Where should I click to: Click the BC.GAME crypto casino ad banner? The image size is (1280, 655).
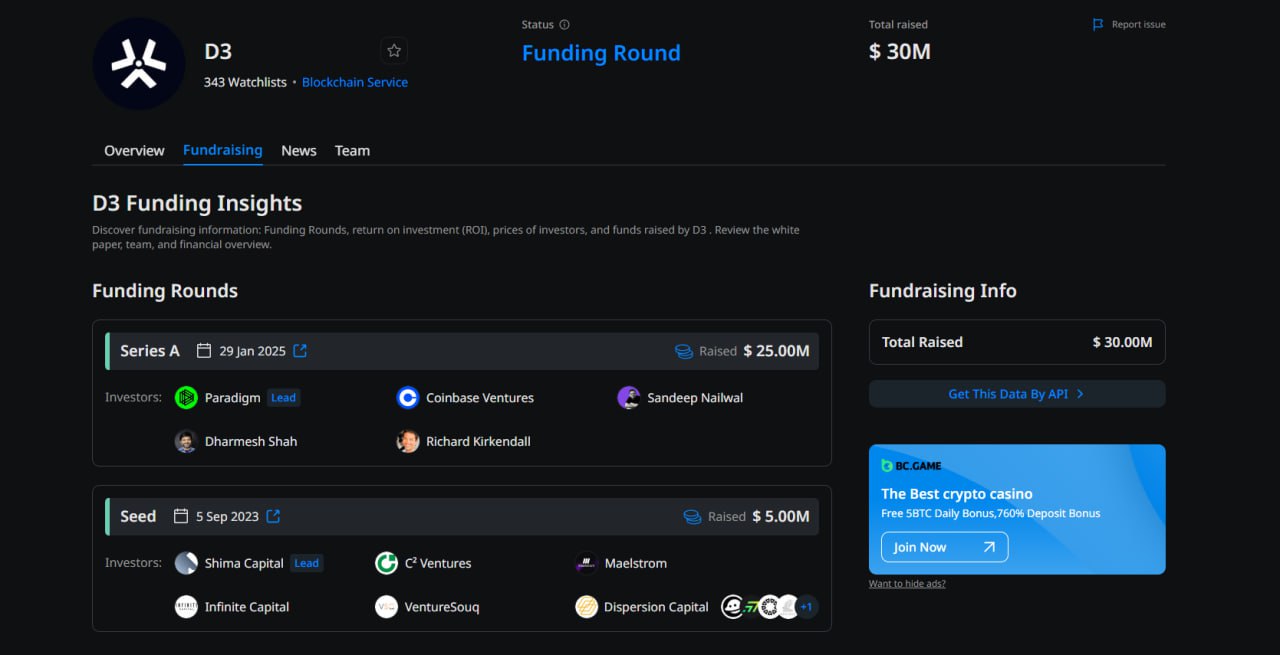pyautogui.click(x=1017, y=509)
